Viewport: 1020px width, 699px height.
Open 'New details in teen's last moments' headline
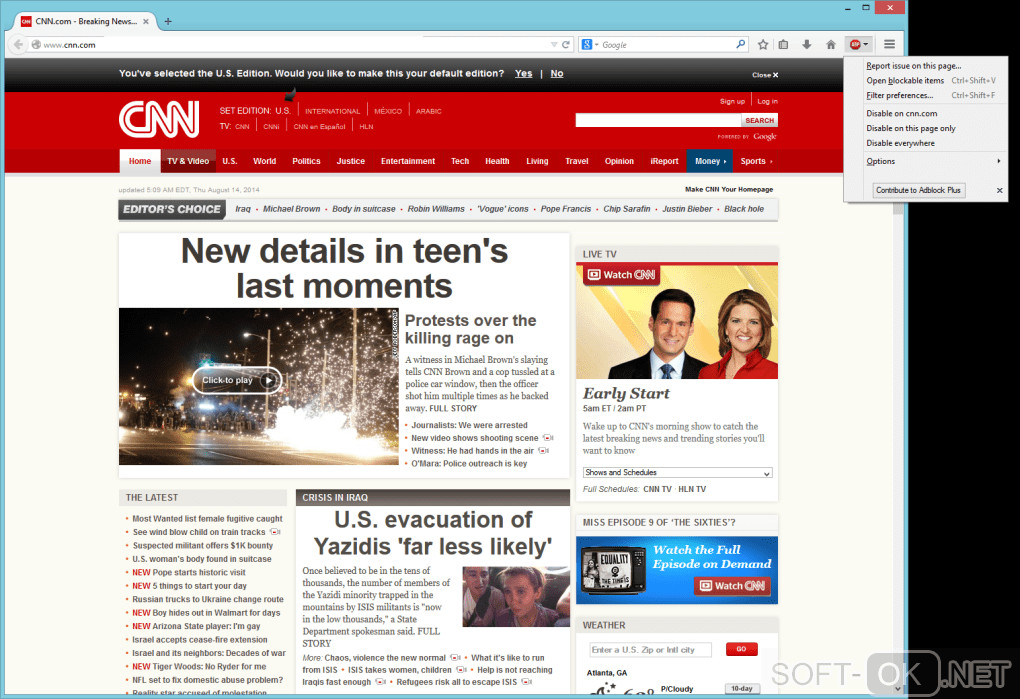pos(344,269)
